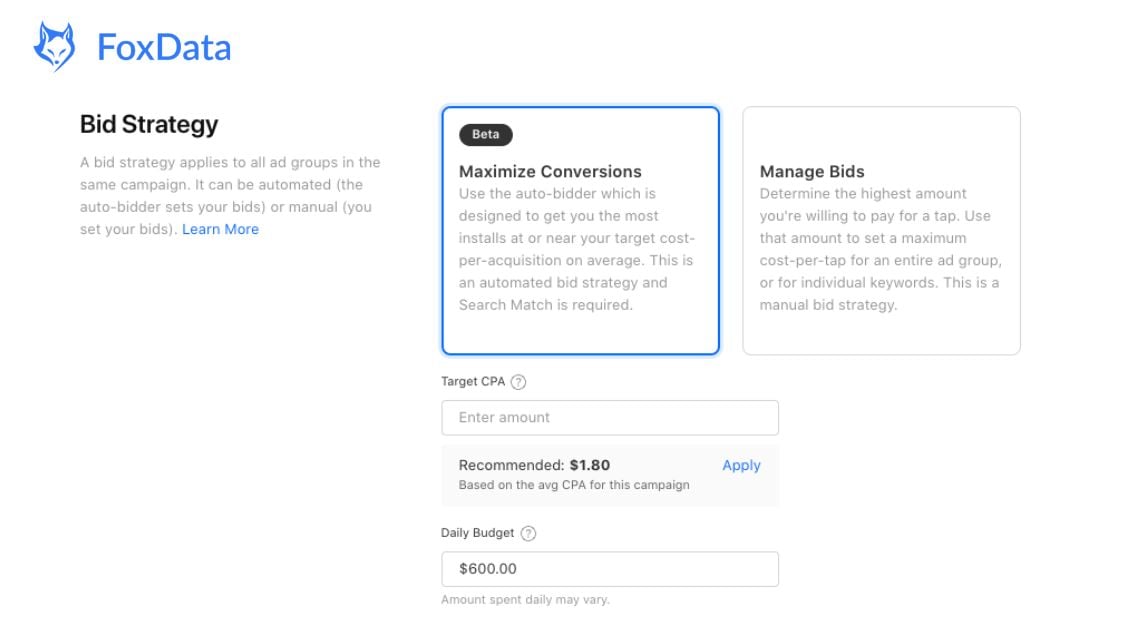Click the Bid Strategy heading
The width and height of the screenshot is (1140, 641).
coord(148,125)
